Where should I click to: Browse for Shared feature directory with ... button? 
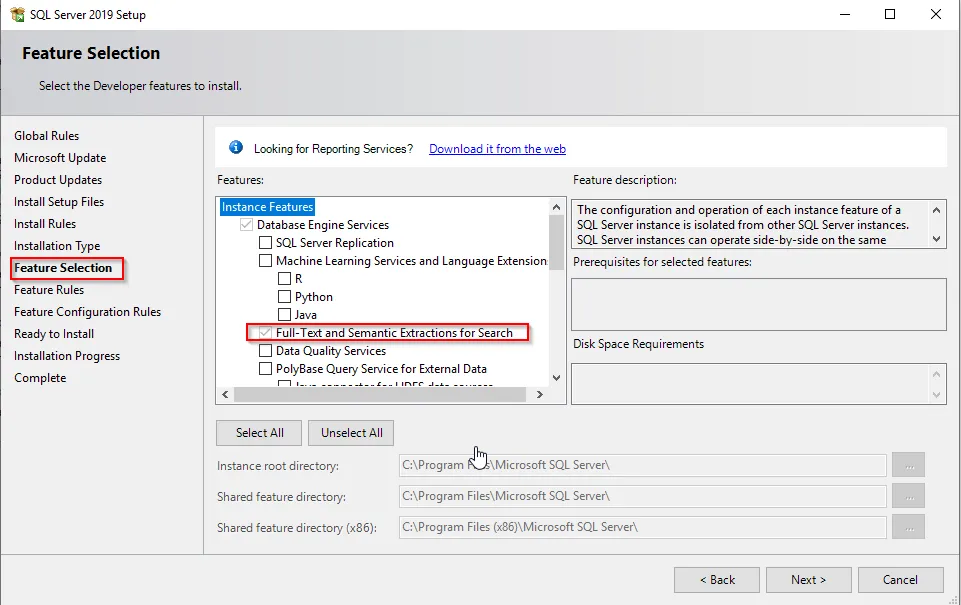point(908,496)
